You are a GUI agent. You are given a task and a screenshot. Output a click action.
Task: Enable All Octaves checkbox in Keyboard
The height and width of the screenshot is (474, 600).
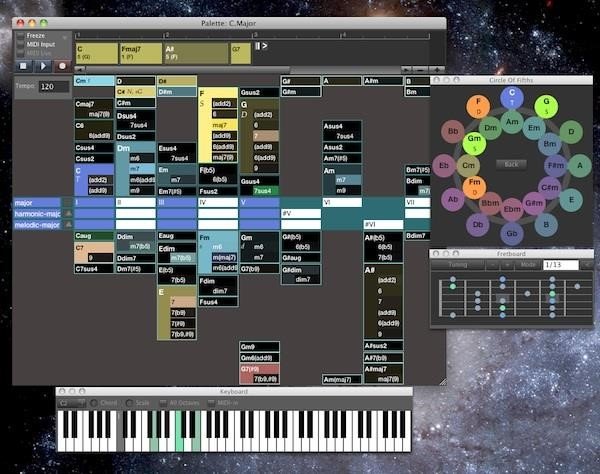[x=163, y=403]
